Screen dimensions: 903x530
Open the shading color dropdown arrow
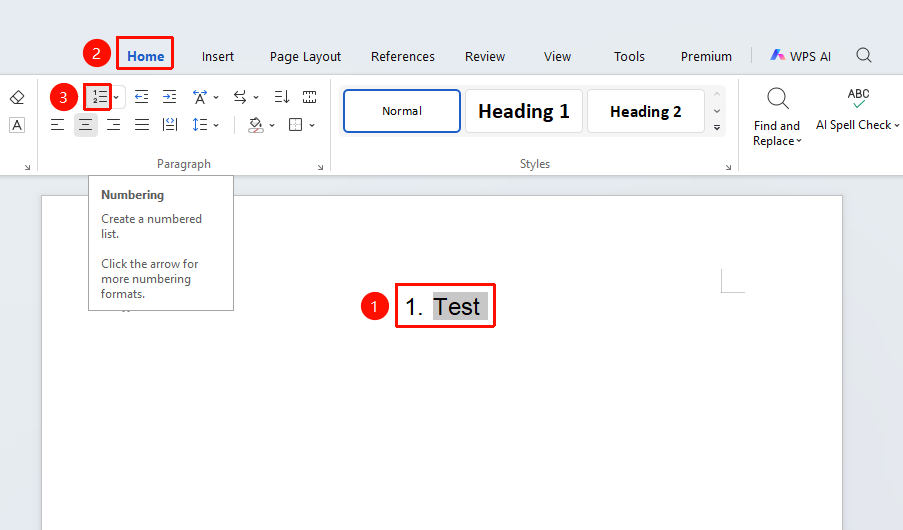coord(272,125)
